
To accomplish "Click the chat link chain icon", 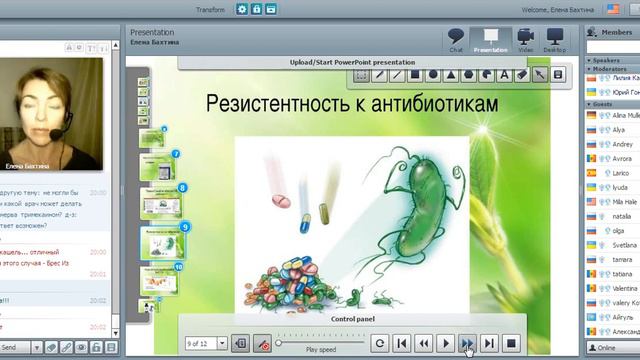I will coord(66,347).
